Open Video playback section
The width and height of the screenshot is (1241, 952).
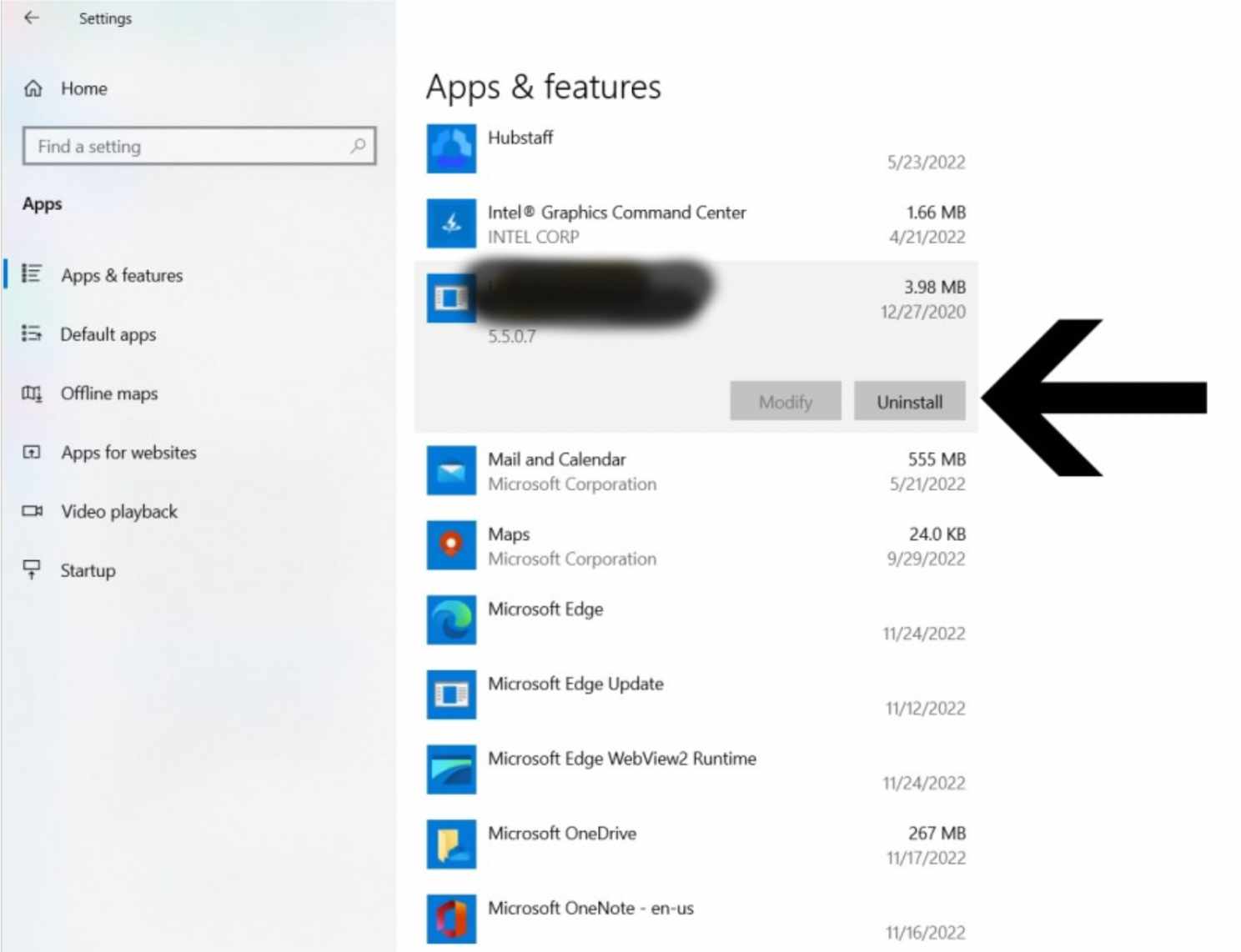pyautogui.click(x=119, y=512)
